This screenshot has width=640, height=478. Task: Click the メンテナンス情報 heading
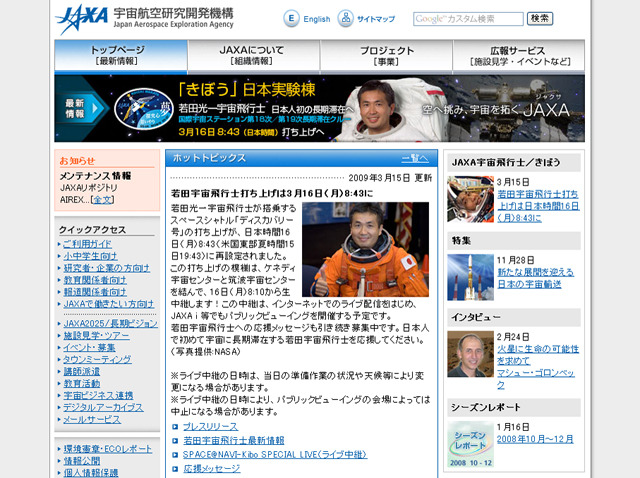click(95, 176)
